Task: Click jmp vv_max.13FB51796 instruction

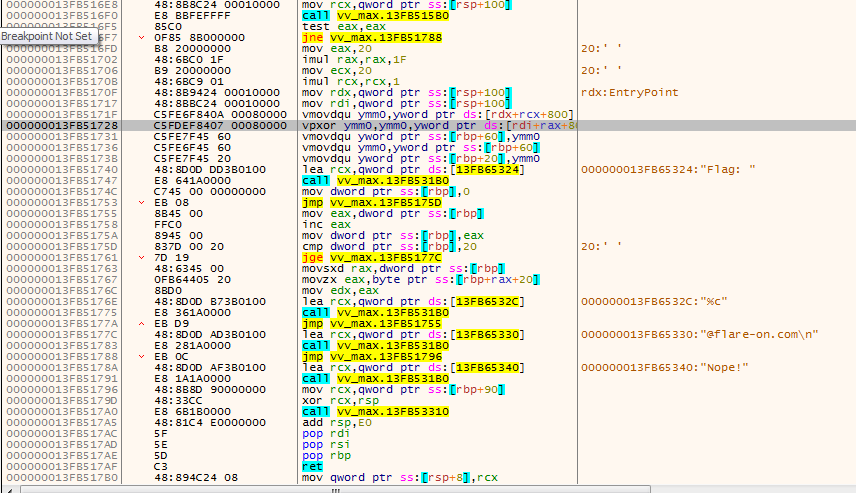Action: coord(372,357)
